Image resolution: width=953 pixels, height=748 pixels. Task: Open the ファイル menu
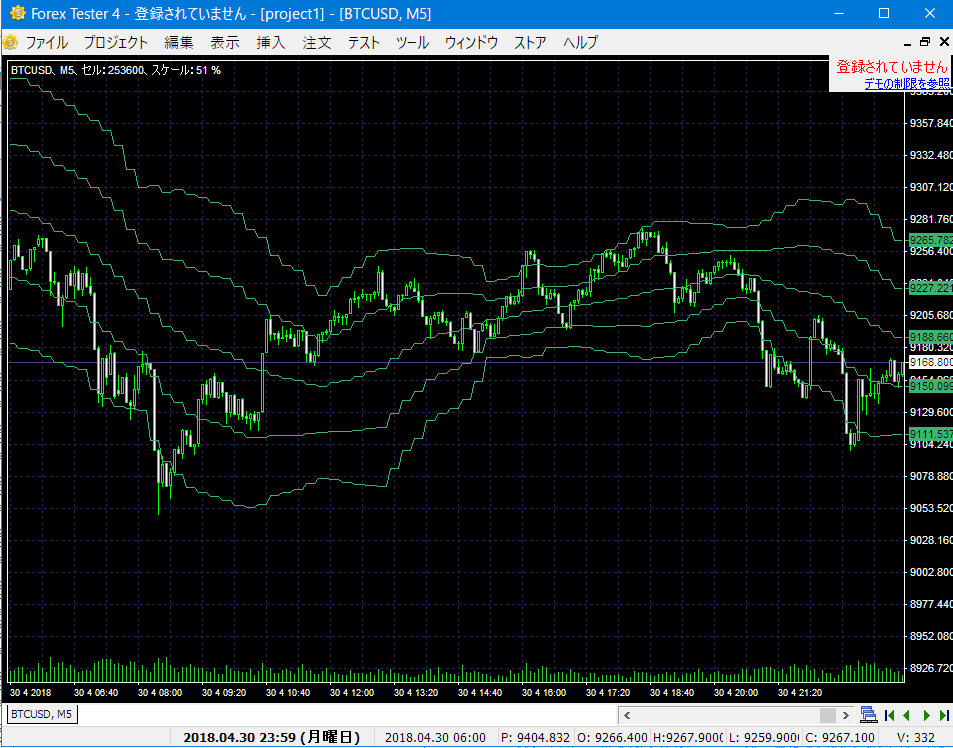[47, 43]
